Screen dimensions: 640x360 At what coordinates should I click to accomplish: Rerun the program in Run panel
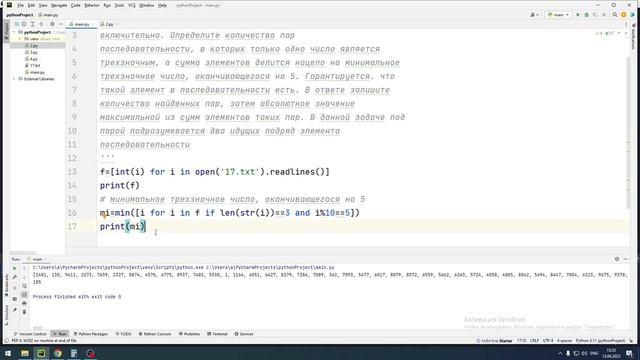pos(15,268)
